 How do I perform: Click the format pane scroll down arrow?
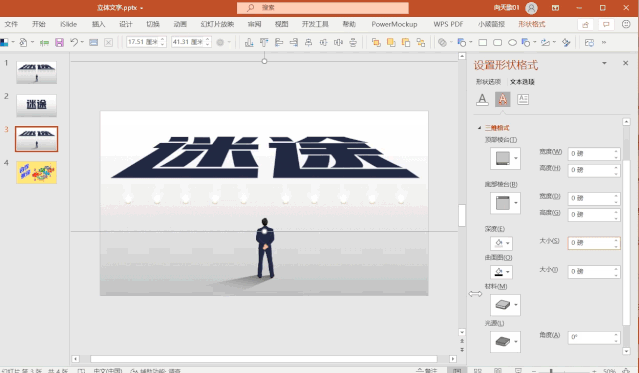pyautogui.click(x=626, y=351)
